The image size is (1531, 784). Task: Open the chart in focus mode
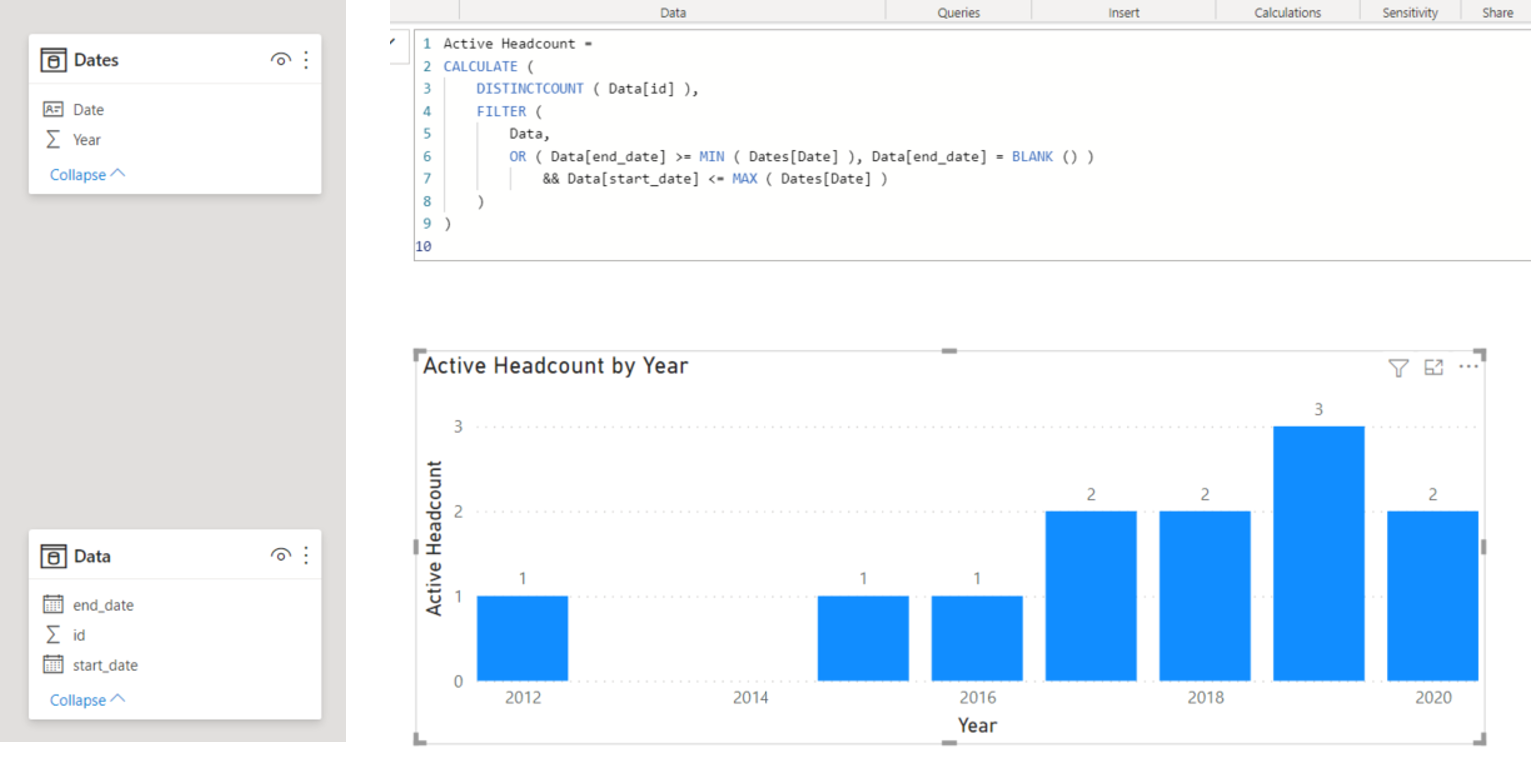(1433, 367)
